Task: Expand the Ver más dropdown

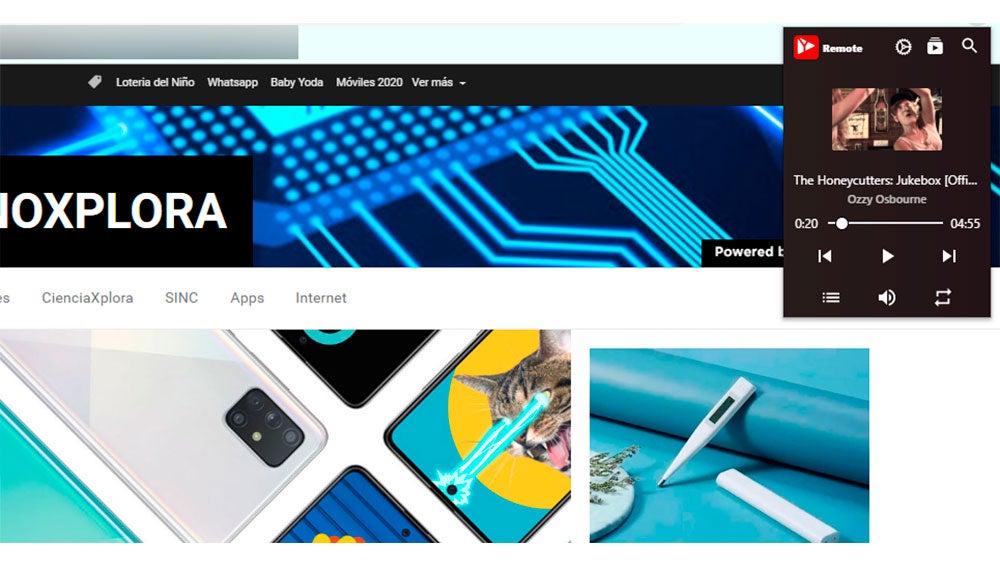Action: click(x=438, y=82)
